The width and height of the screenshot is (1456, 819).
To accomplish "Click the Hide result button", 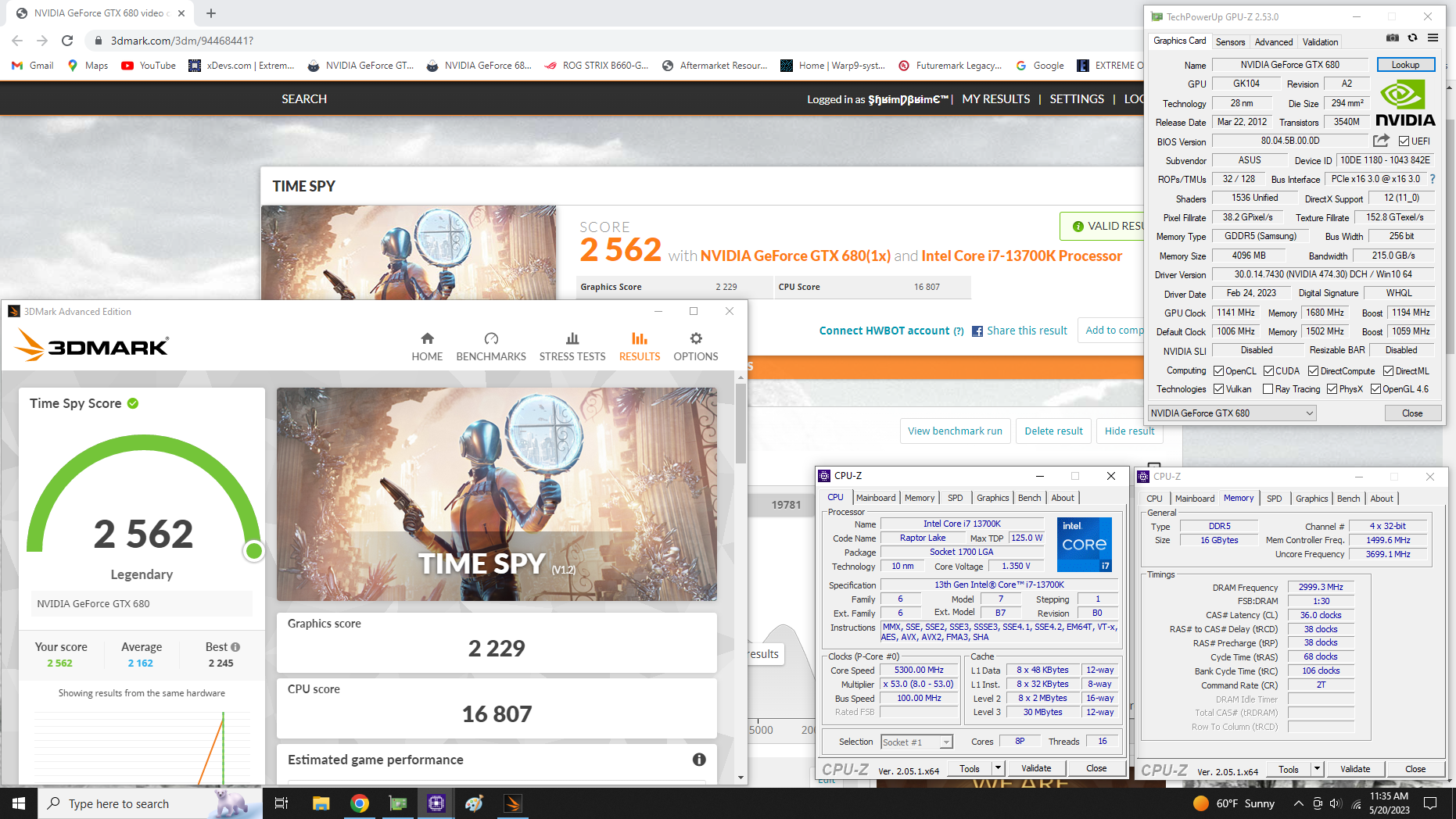I will point(1129,431).
